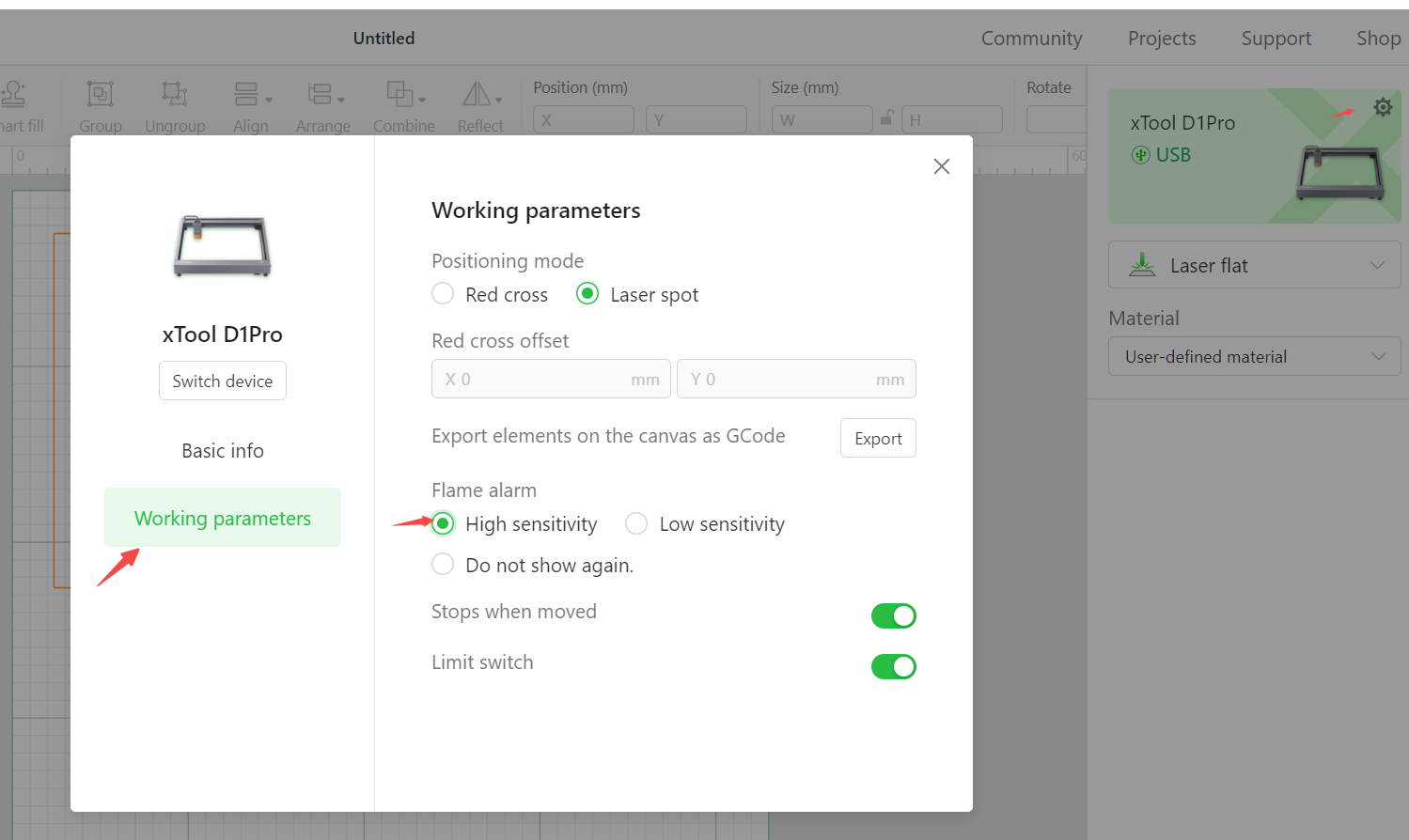The height and width of the screenshot is (840, 1409).
Task: Open the Reflect tool menu
Action: 481,94
